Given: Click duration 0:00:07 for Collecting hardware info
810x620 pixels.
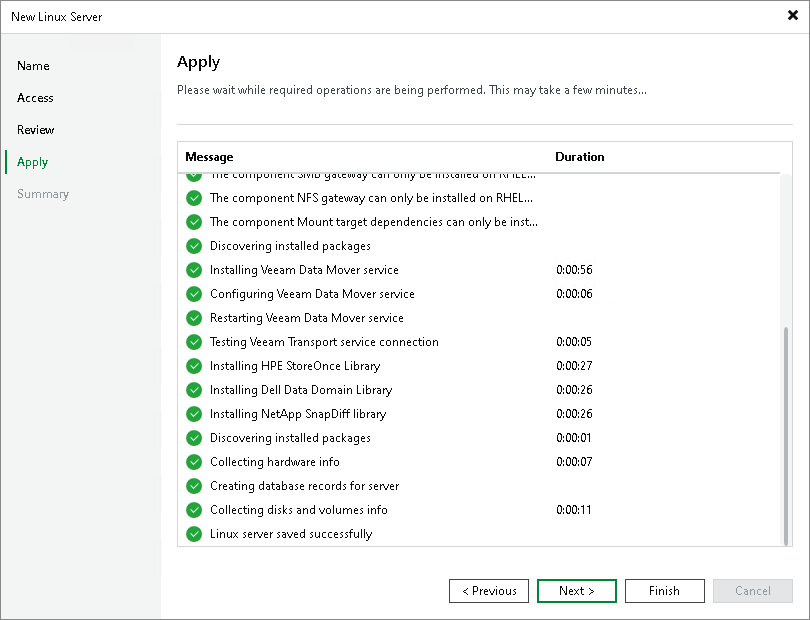Looking at the screenshot, I should [x=574, y=462].
